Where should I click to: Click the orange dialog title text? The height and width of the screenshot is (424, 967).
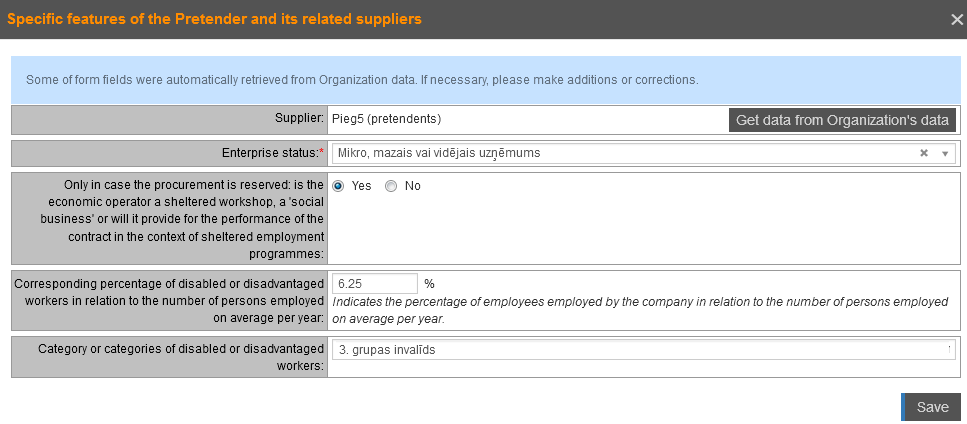click(x=214, y=19)
